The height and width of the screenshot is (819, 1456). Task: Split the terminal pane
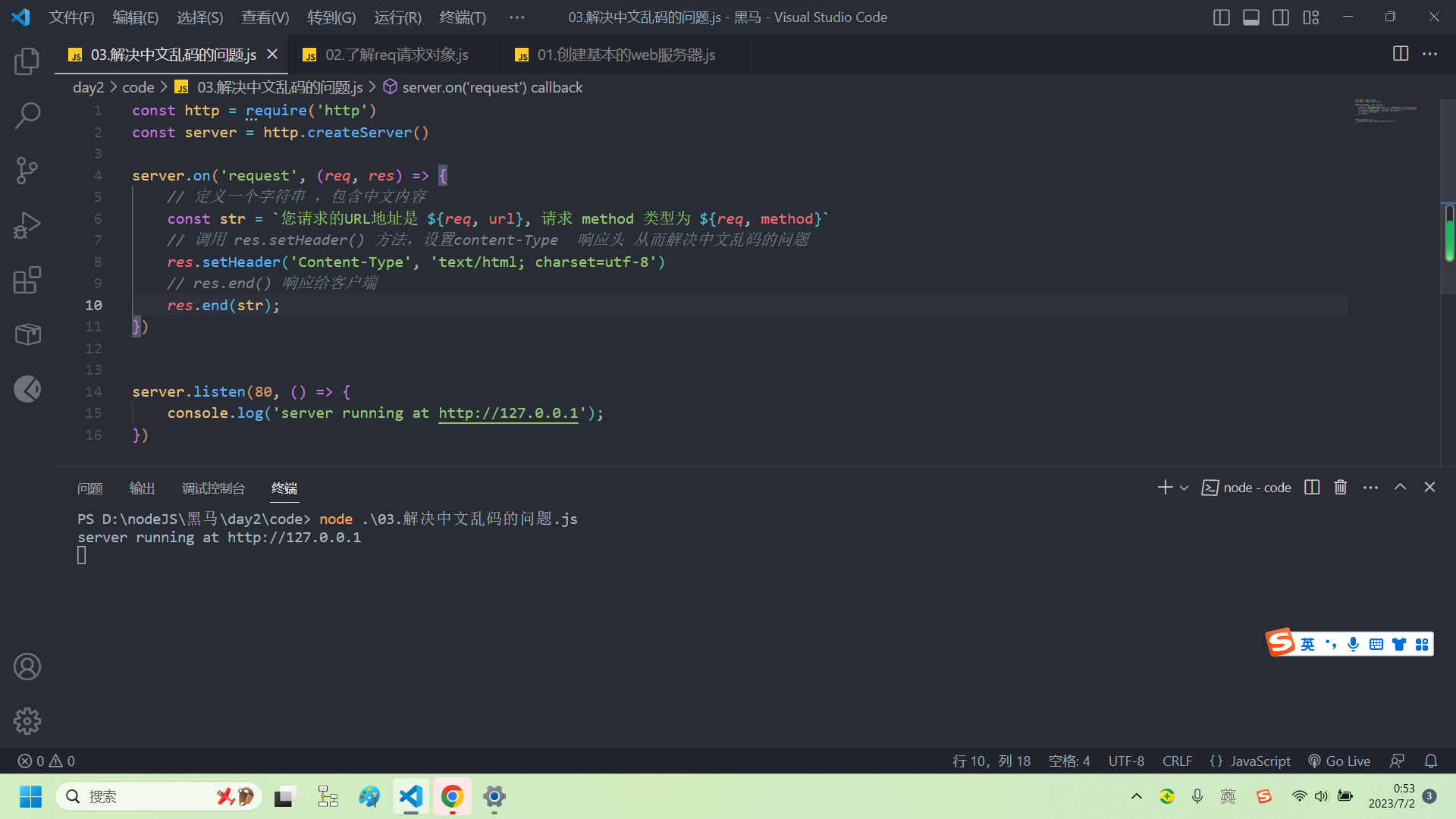click(x=1312, y=488)
